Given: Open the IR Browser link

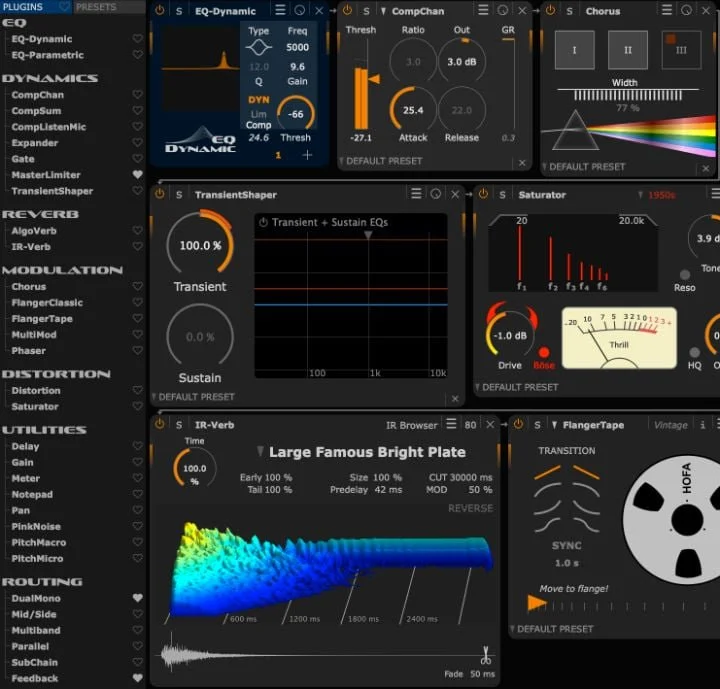Looking at the screenshot, I should coord(411,425).
